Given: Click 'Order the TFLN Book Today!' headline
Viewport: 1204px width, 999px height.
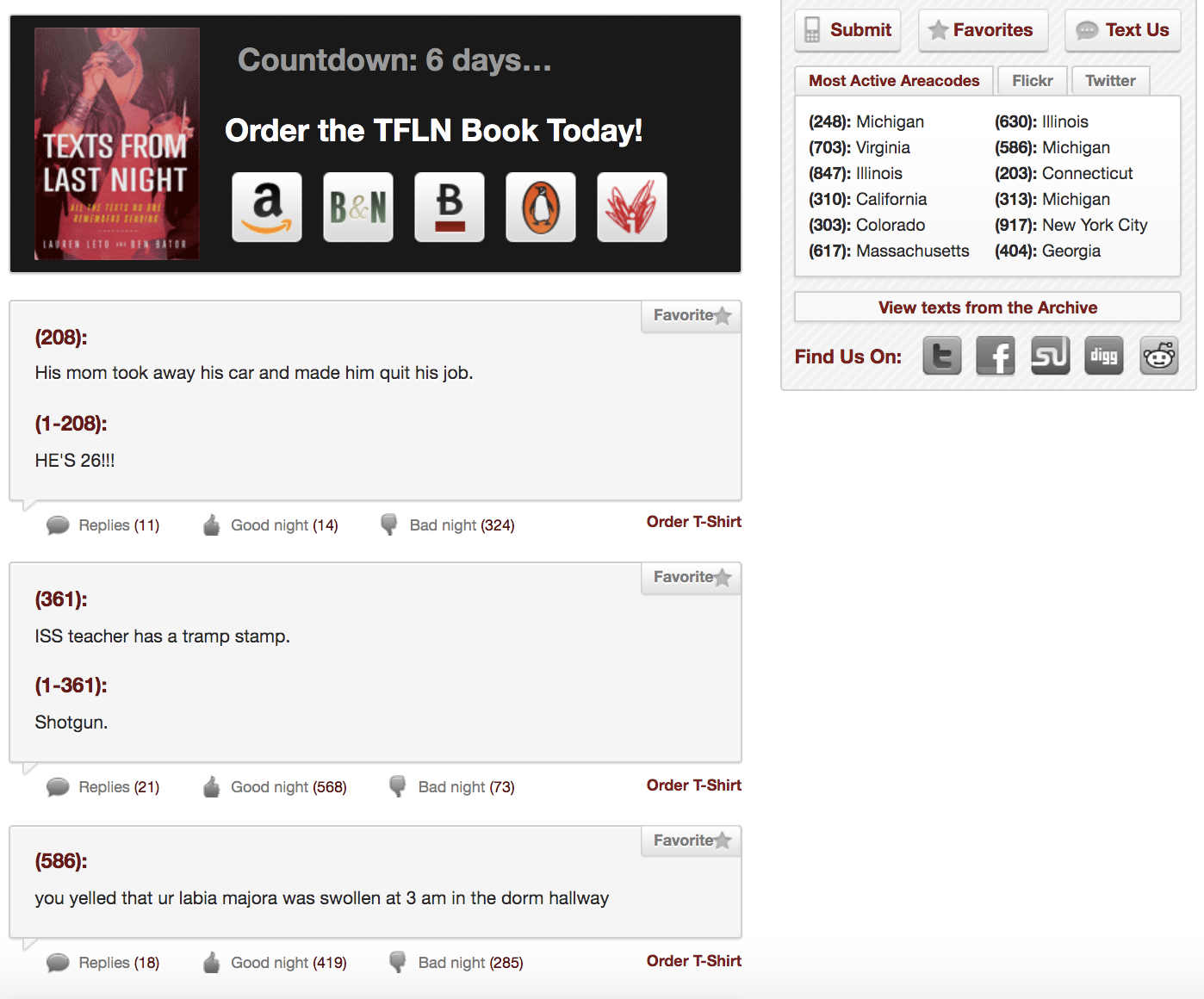Looking at the screenshot, I should coord(433,131).
